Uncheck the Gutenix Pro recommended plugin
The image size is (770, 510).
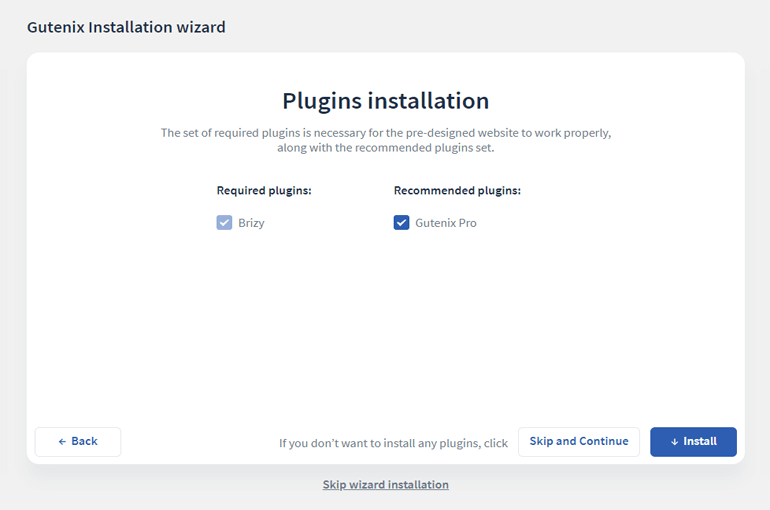tap(401, 222)
